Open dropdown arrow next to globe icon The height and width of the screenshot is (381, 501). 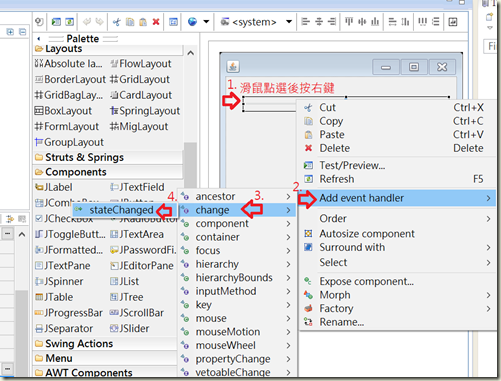pos(206,22)
